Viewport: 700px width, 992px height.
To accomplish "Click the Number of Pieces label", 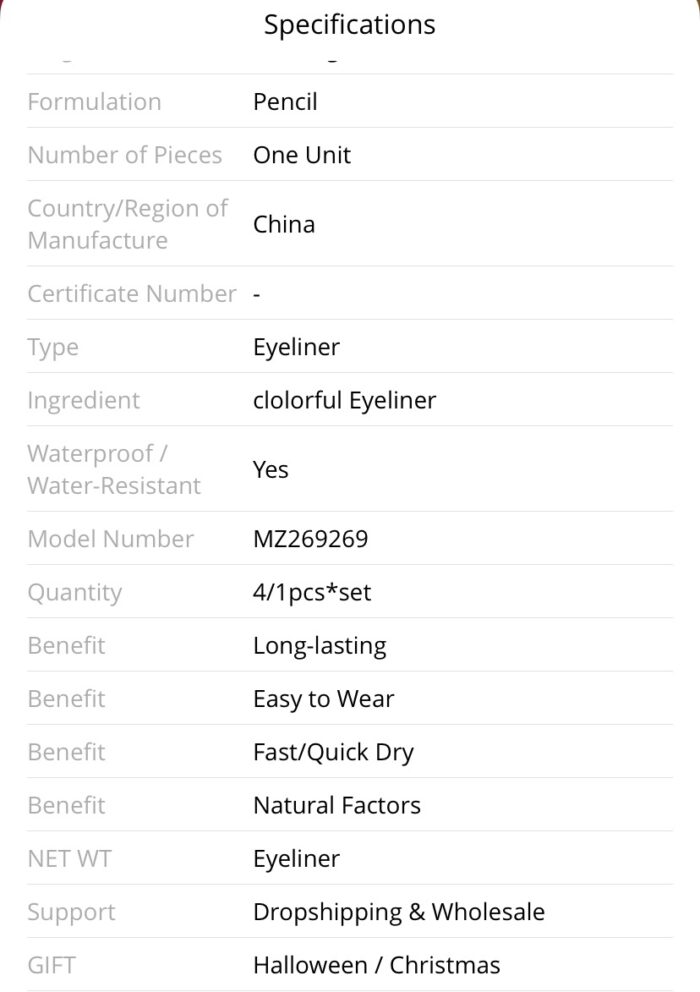I will click(x=125, y=155).
